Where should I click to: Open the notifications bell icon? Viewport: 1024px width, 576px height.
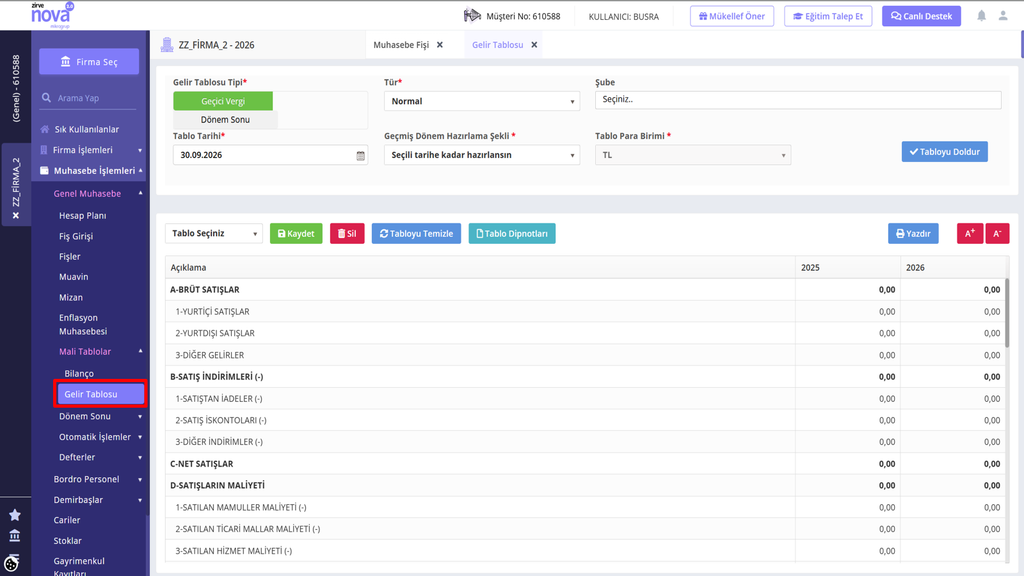(981, 16)
